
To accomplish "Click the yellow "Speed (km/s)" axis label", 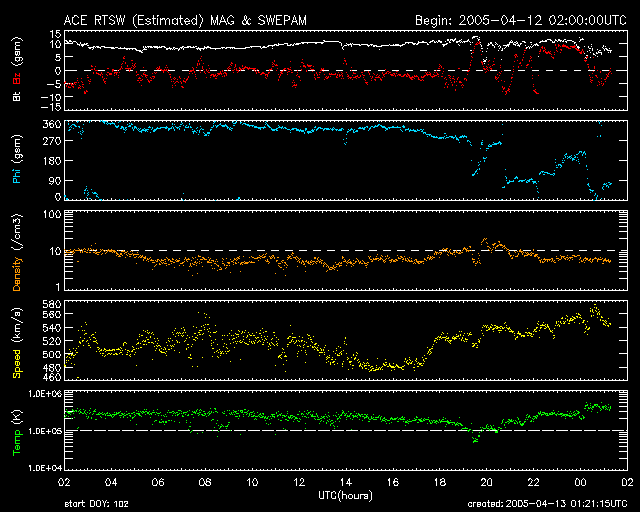I will click(x=17, y=343).
